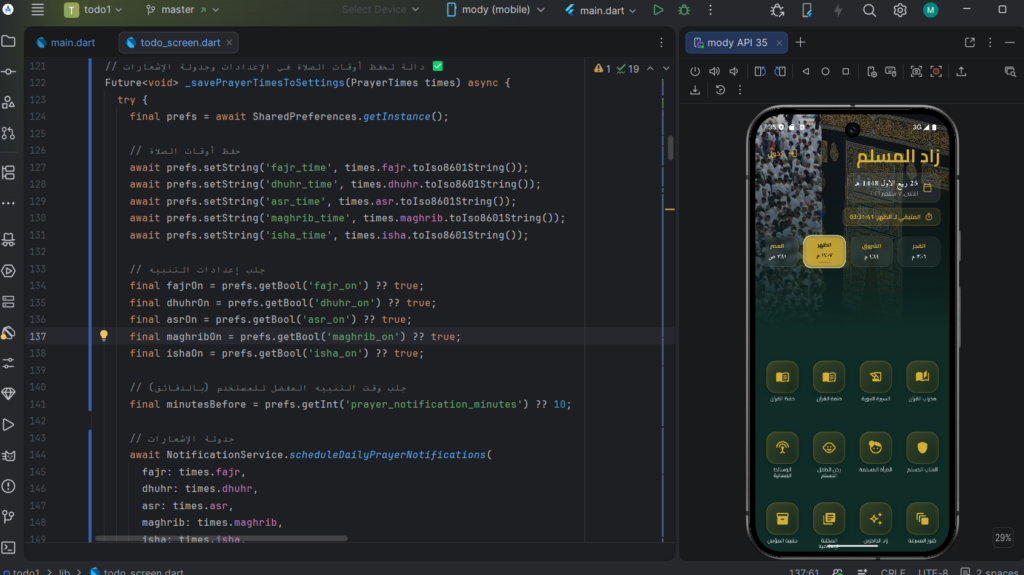1024x575 pixels.
Task: Open the UTF-8 encoding selector
Action: coord(933,572)
